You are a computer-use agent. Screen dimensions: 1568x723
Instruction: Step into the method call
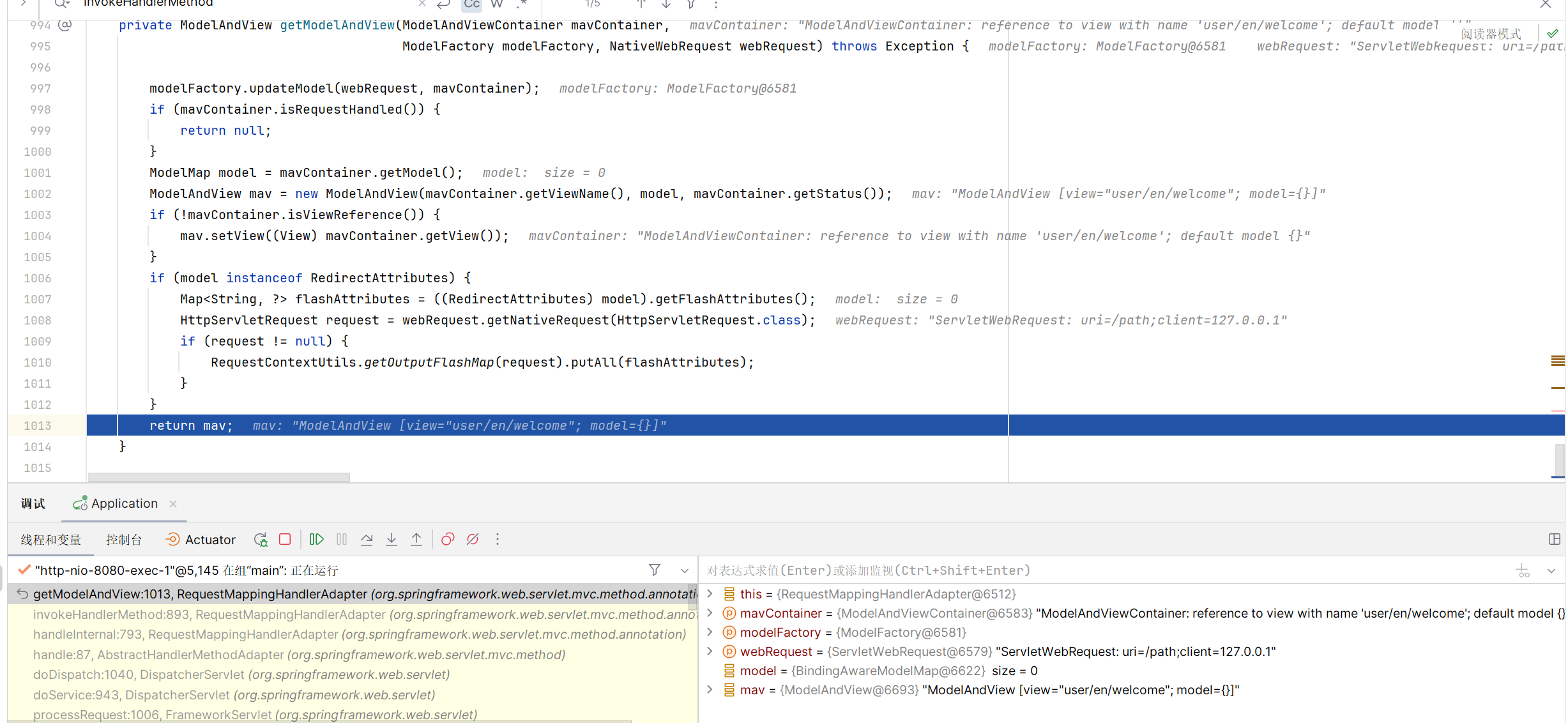[392, 540]
